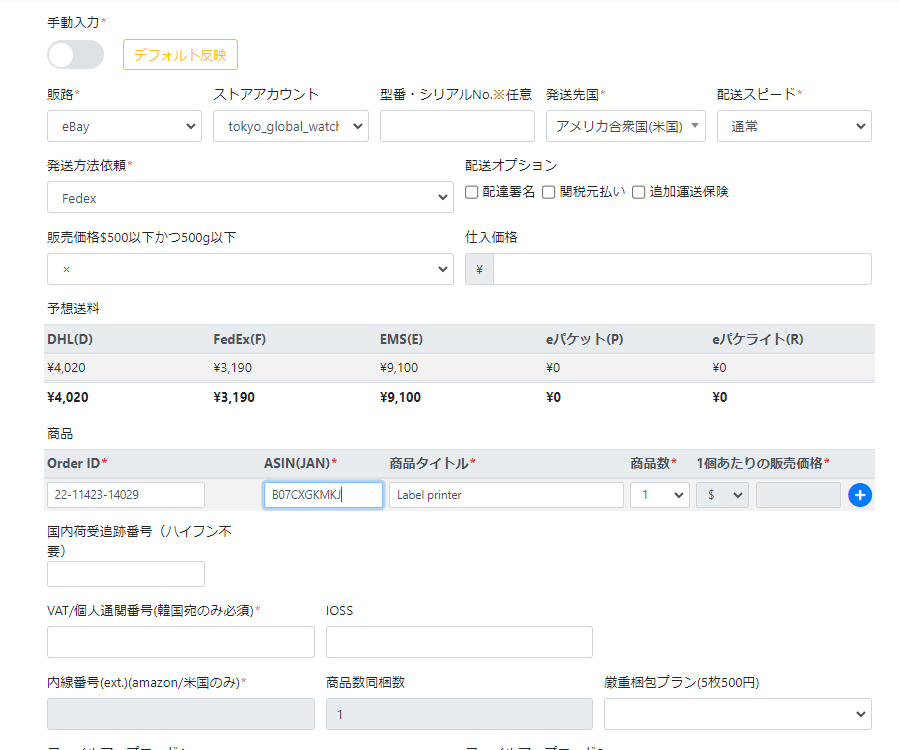Open the 商品数 quantity dropdown
899x750 pixels.
click(x=659, y=495)
